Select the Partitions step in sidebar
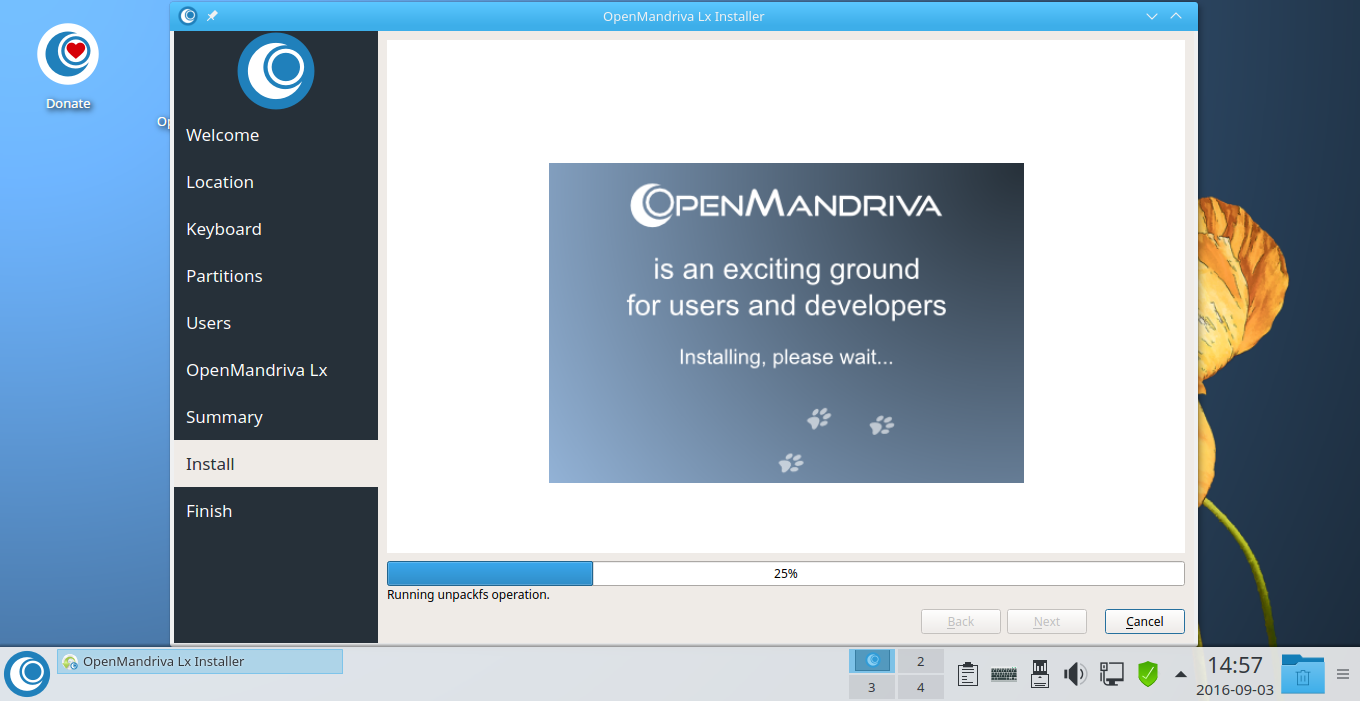The height and width of the screenshot is (701, 1360). point(276,276)
